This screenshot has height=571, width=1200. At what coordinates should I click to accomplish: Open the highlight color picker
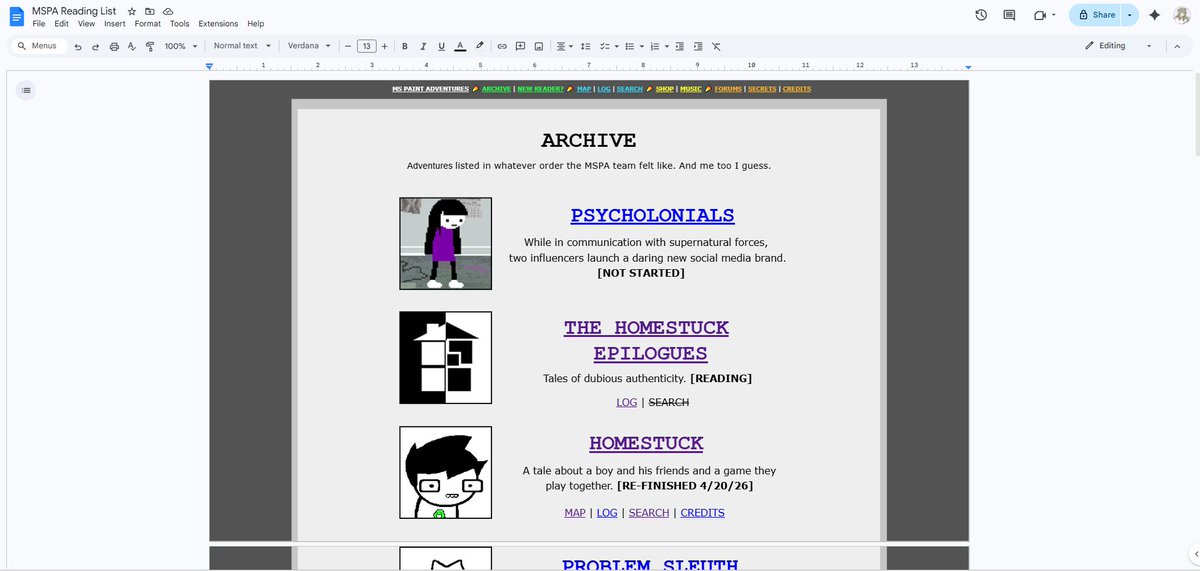click(x=480, y=46)
